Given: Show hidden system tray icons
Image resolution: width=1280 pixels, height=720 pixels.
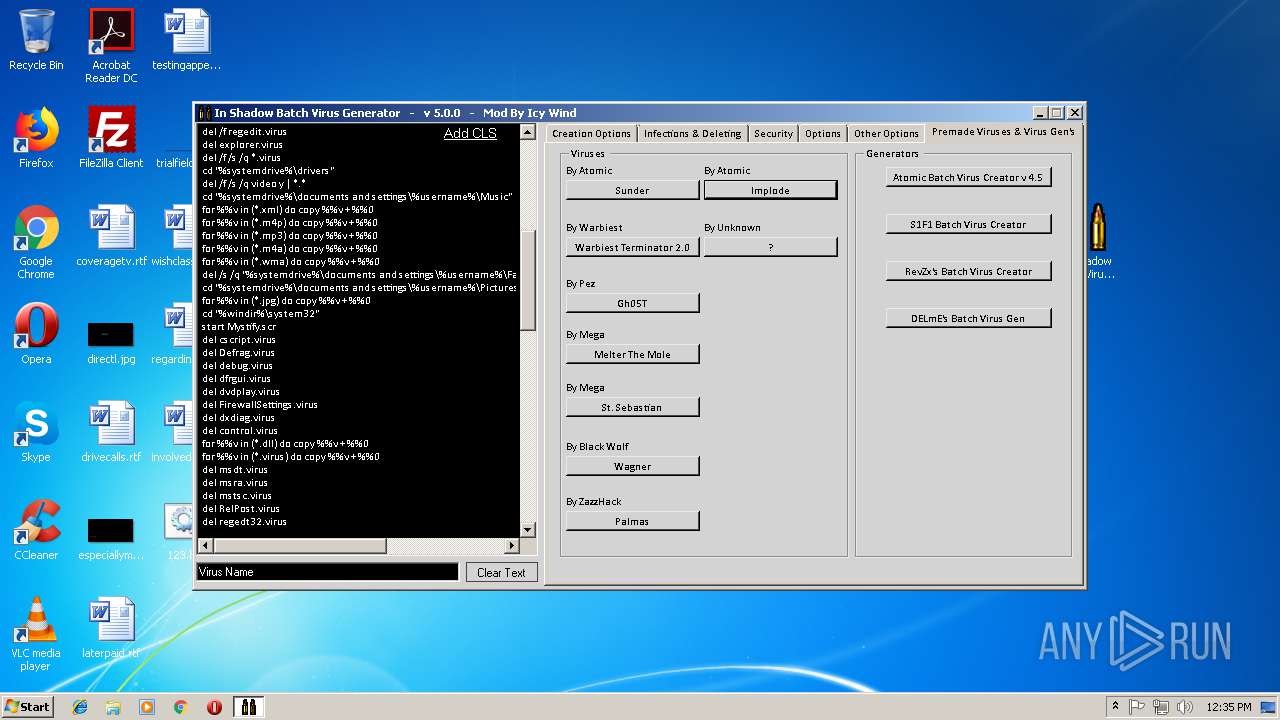Looking at the screenshot, I should (1115, 707).
